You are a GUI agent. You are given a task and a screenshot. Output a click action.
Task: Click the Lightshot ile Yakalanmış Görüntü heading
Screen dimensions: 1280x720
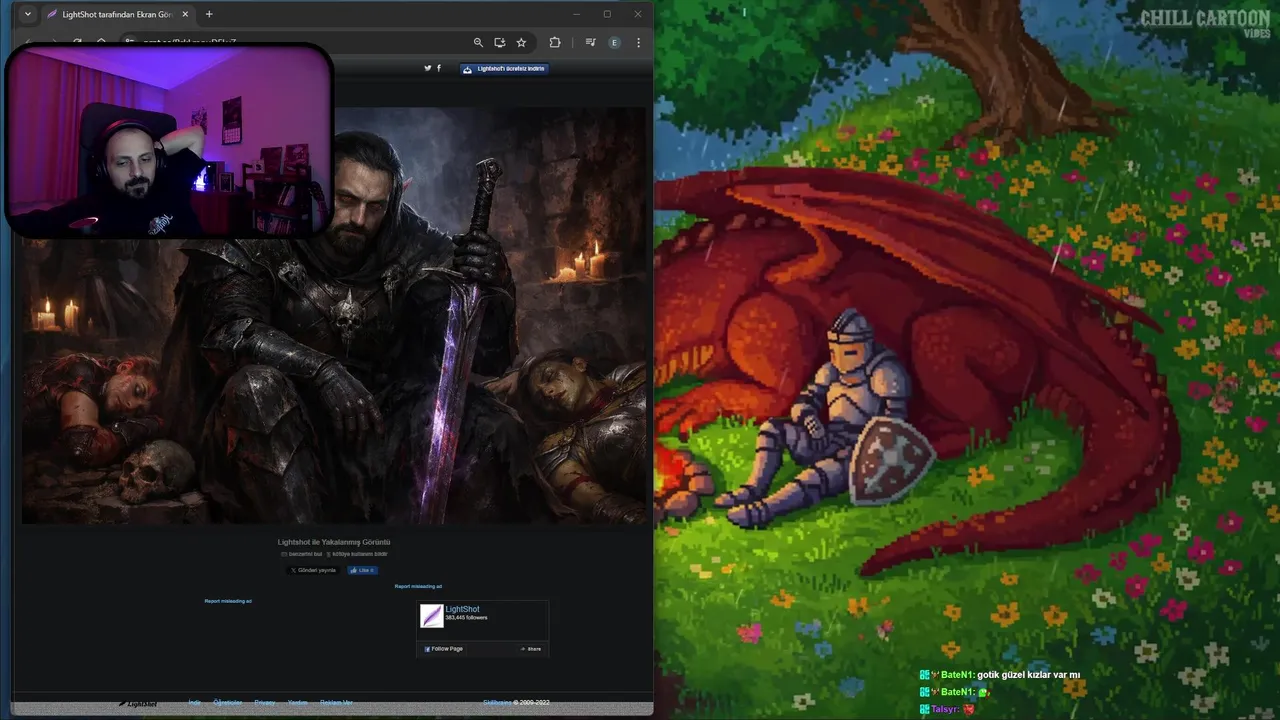334,542
